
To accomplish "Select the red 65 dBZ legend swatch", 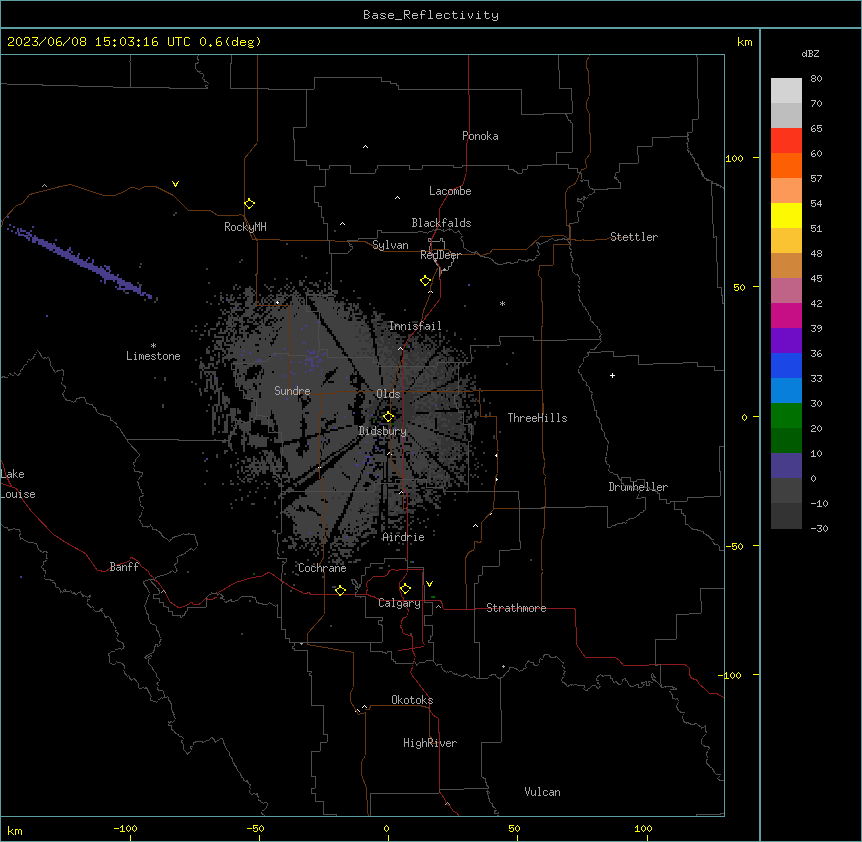I will [786, 141].
